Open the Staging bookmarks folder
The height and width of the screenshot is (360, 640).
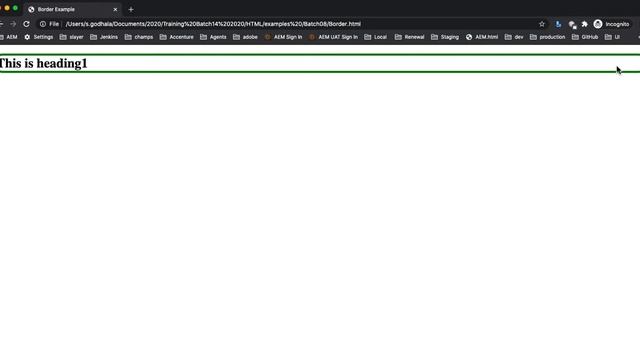[x=445, y=37]
